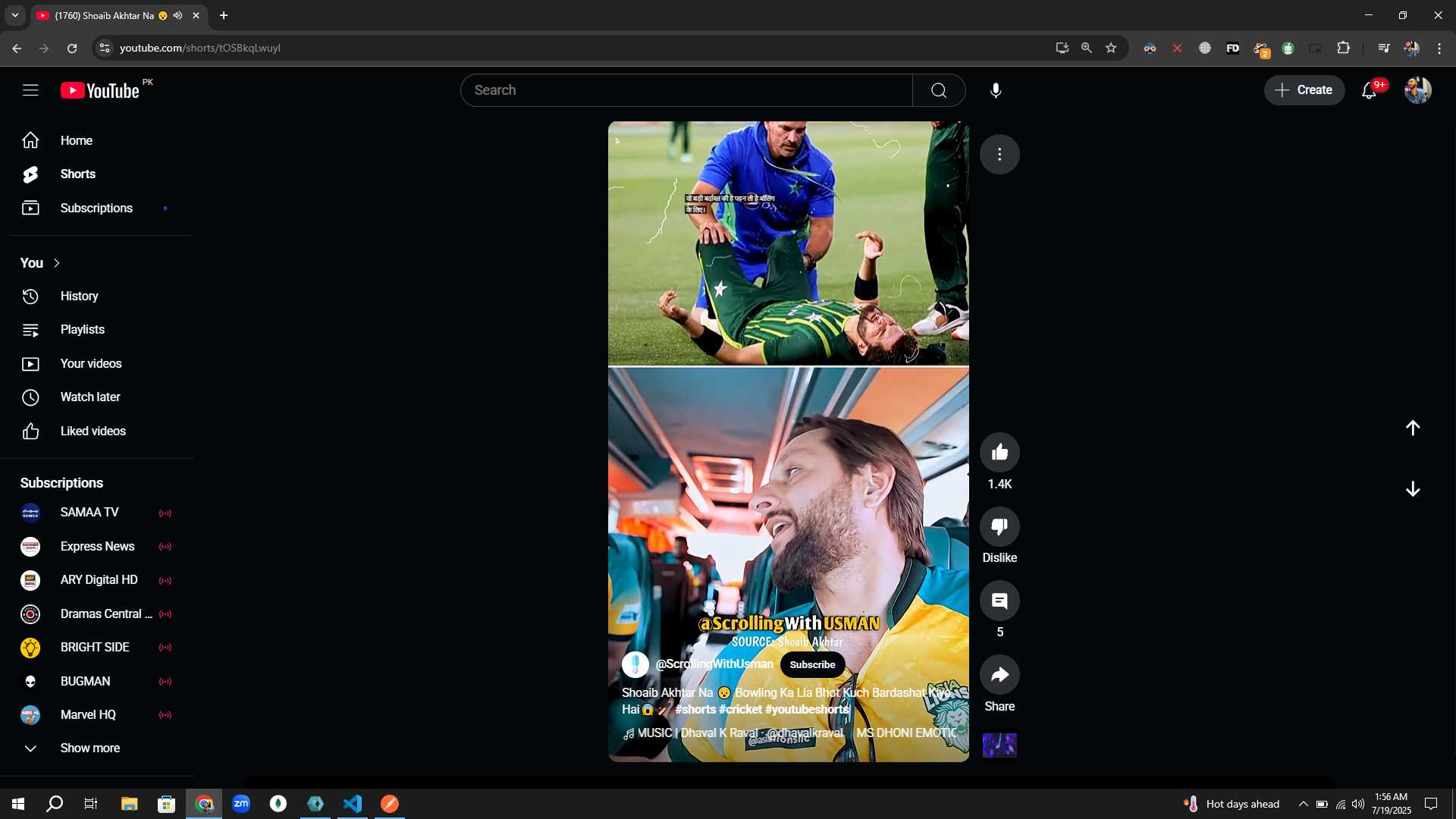Go to next Short with down arrow
The width and height of the screenshot is (1456, 819).
click(x=1412, y=489)
